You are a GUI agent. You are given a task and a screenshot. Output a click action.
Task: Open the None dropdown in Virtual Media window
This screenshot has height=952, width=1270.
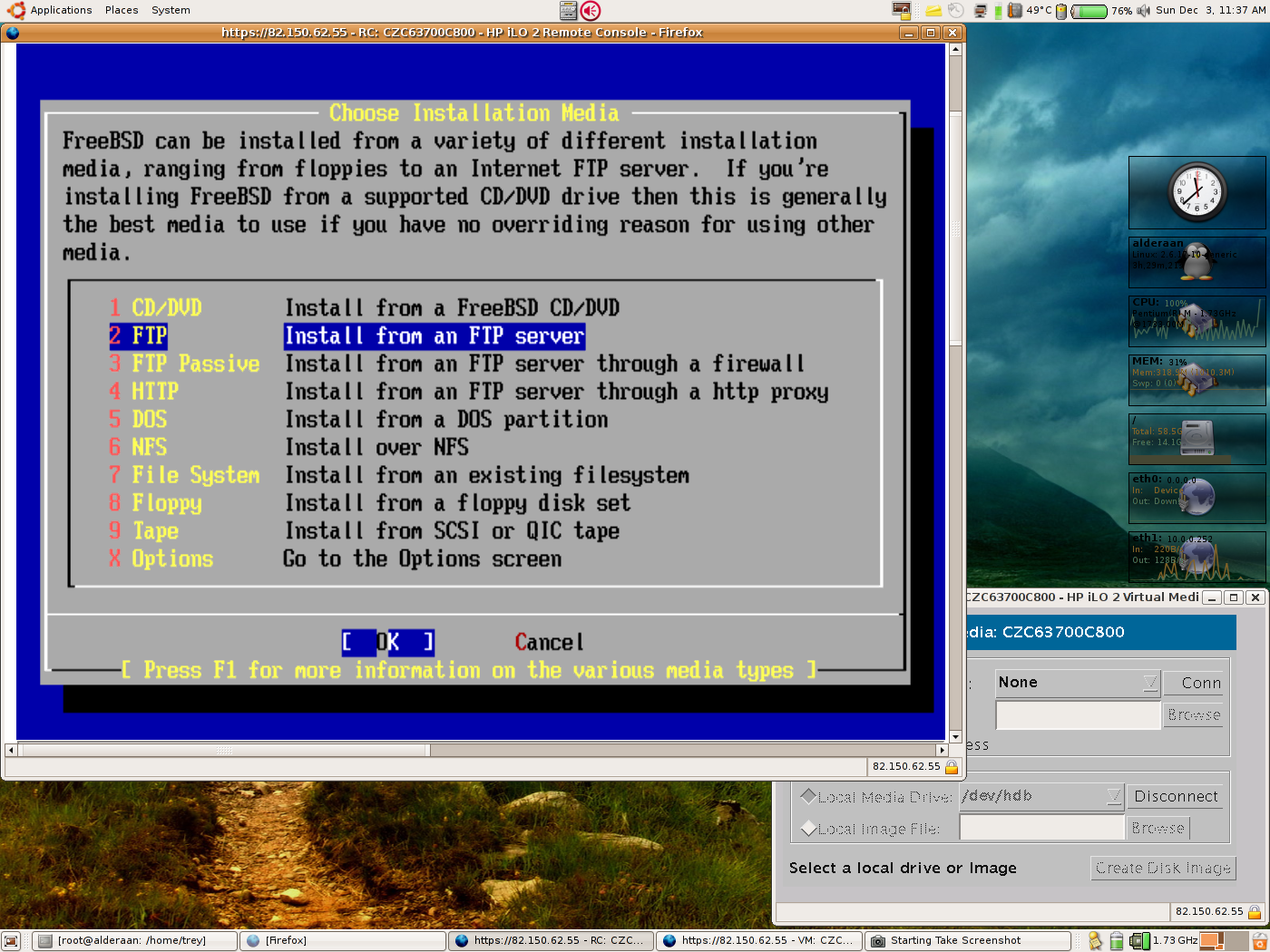point(1078,683)
